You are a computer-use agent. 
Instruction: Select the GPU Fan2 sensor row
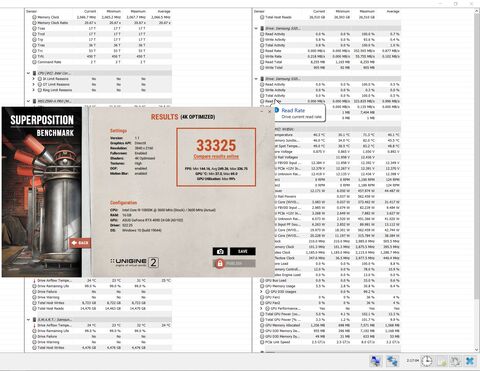(330, 303)
